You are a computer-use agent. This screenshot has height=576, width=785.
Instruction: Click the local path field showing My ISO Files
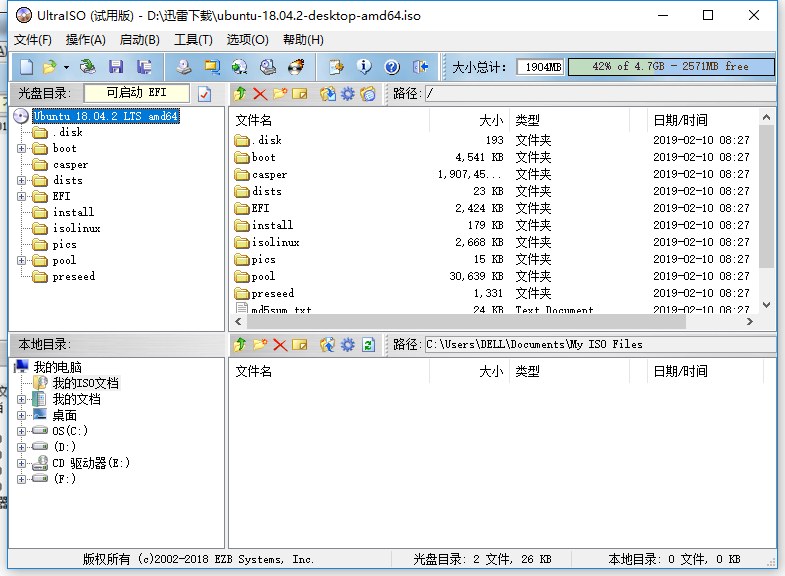[x=600, y=345]
